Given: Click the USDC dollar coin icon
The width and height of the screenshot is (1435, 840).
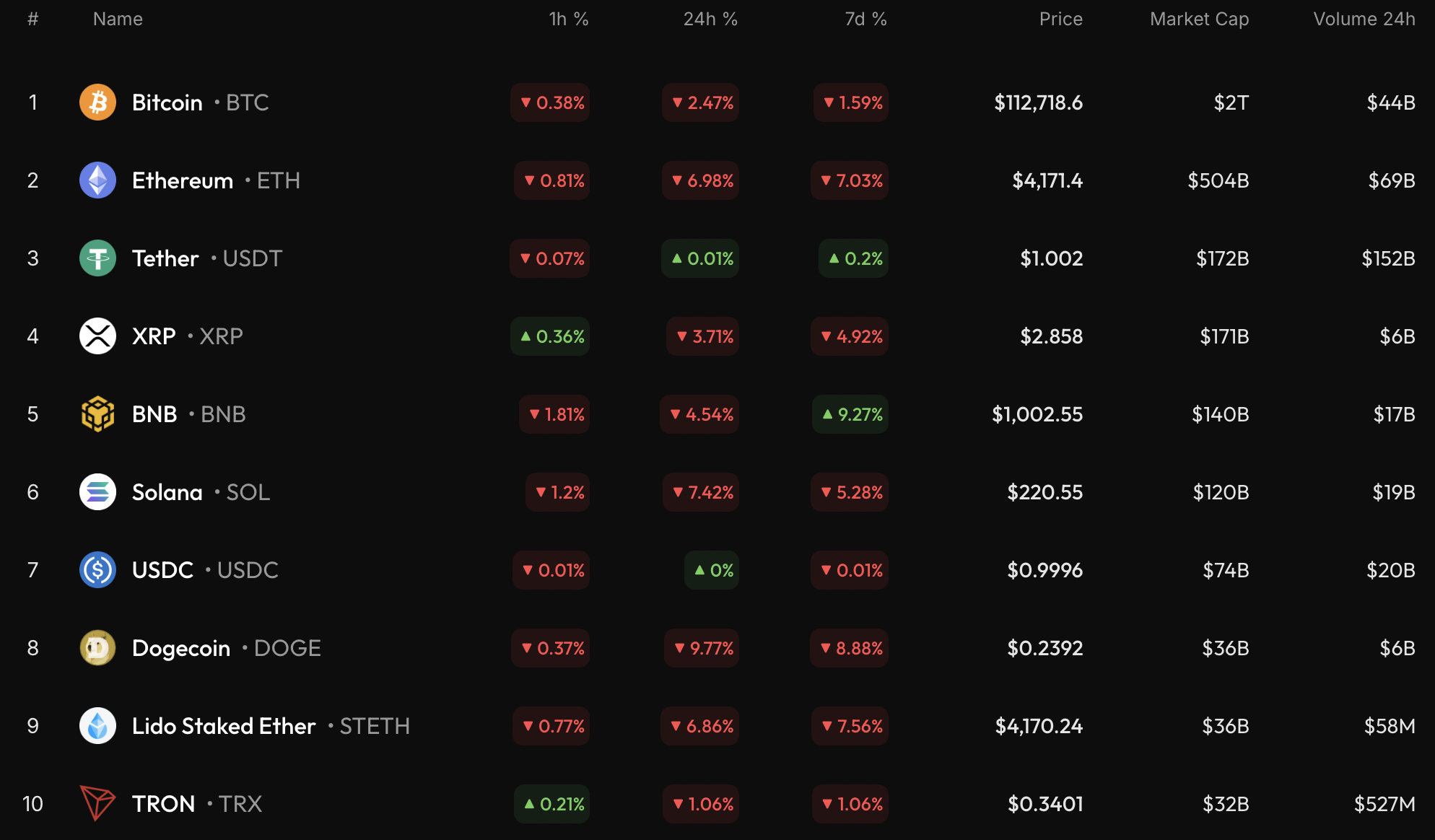Looking at the screenshot, I should pos(97,570).
